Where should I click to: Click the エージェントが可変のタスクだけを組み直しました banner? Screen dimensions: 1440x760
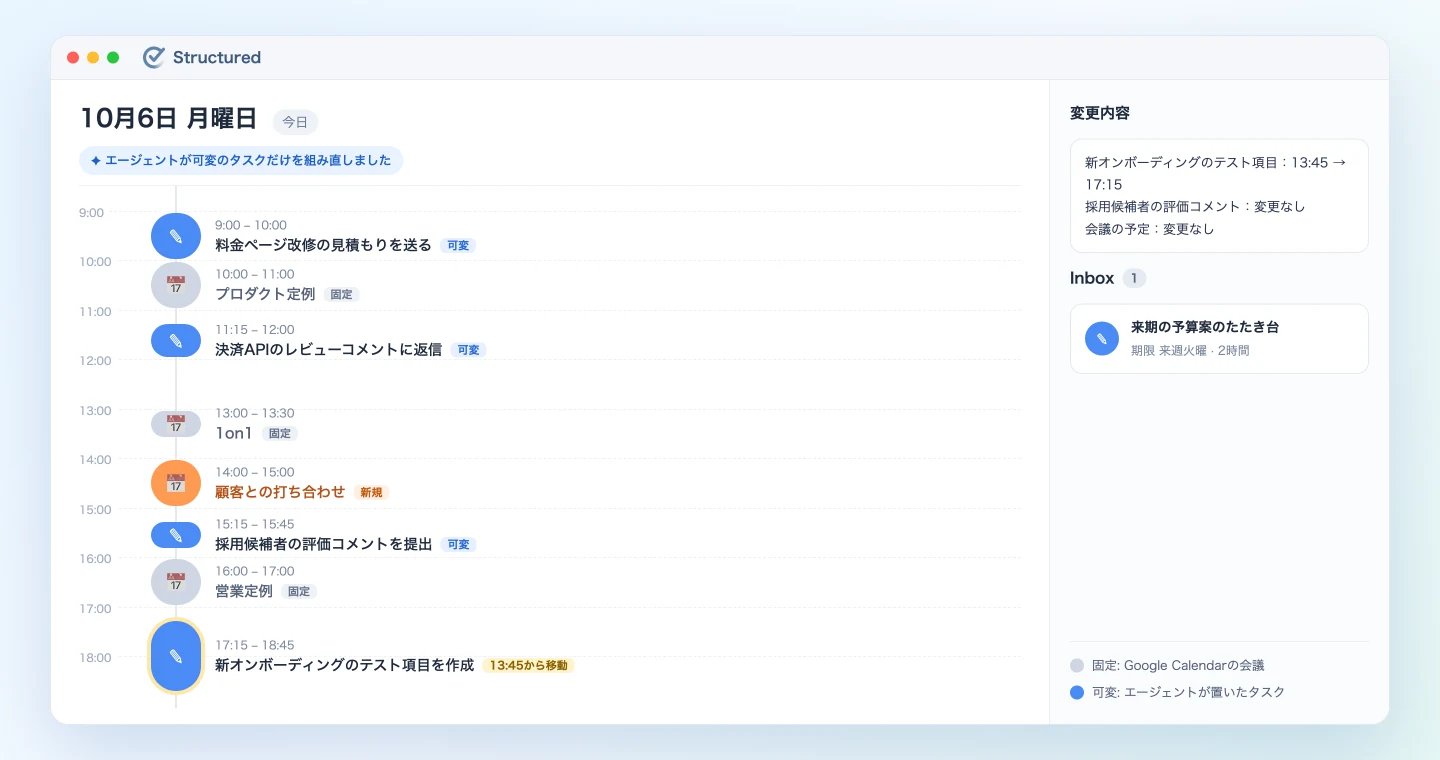coord(241,160)
